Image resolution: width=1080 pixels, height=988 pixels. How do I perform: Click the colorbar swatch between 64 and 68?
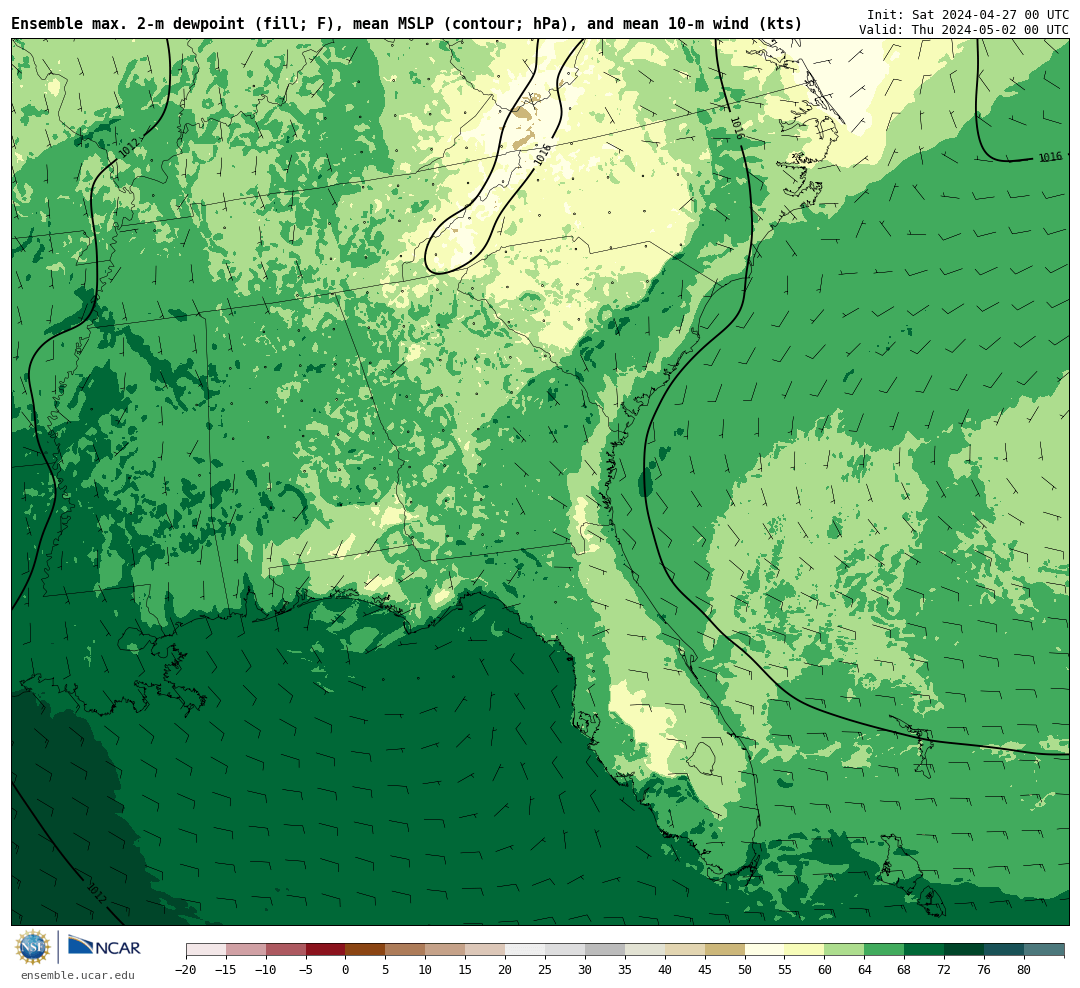pyautogui.click(x=884, y=950)
